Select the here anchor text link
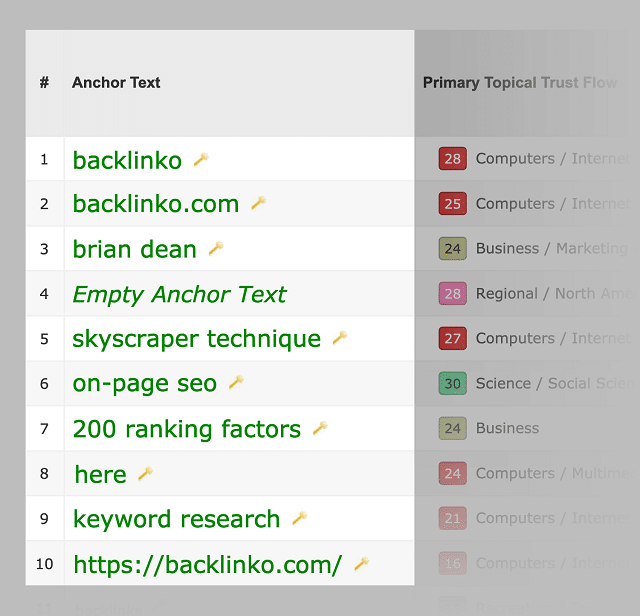Image resolution: width=640 pixels, height=616 pixels. pyautogui.click(x=100, y=474)
